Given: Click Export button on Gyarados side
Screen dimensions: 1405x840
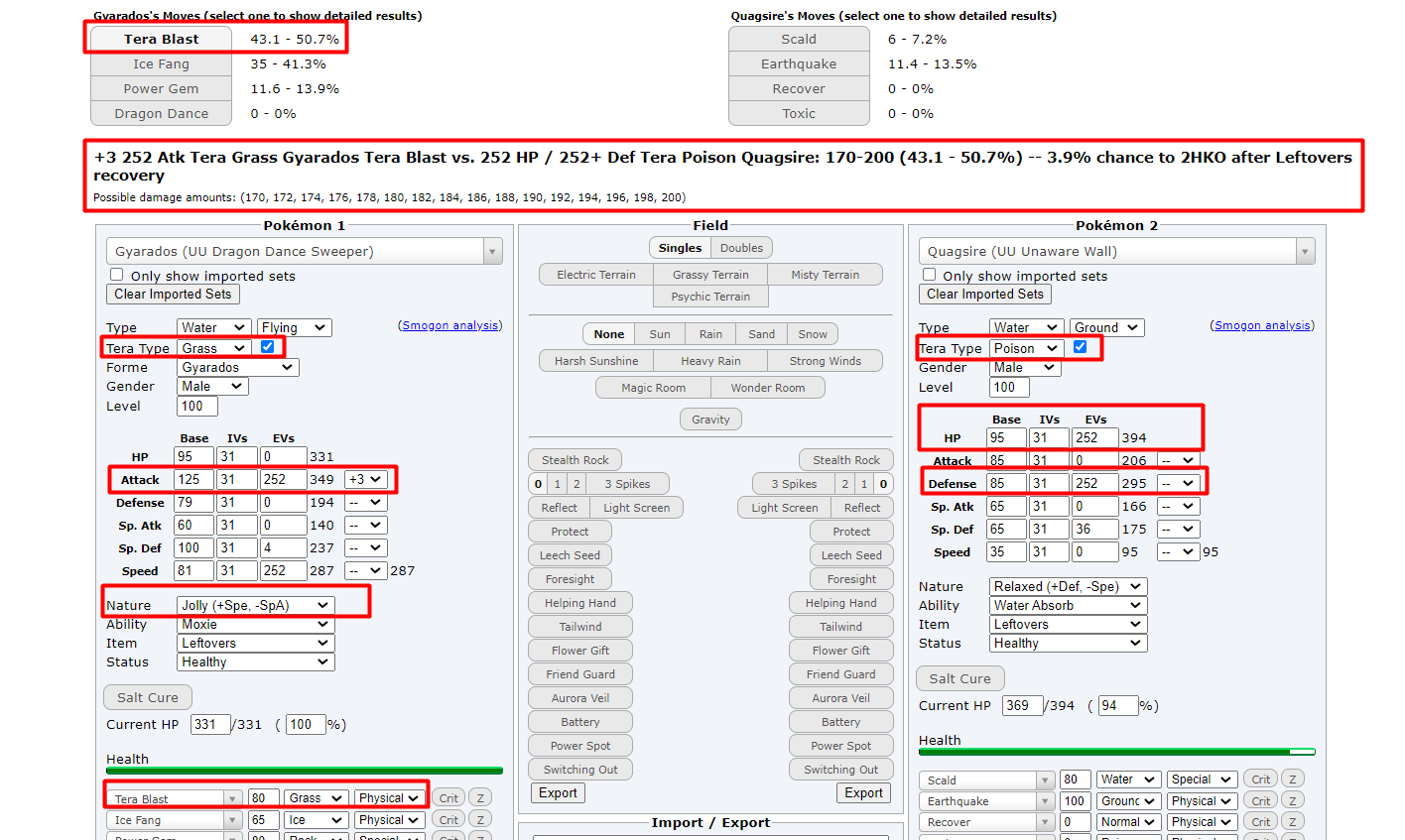Looking at the screenshot, I should point(559,793).
